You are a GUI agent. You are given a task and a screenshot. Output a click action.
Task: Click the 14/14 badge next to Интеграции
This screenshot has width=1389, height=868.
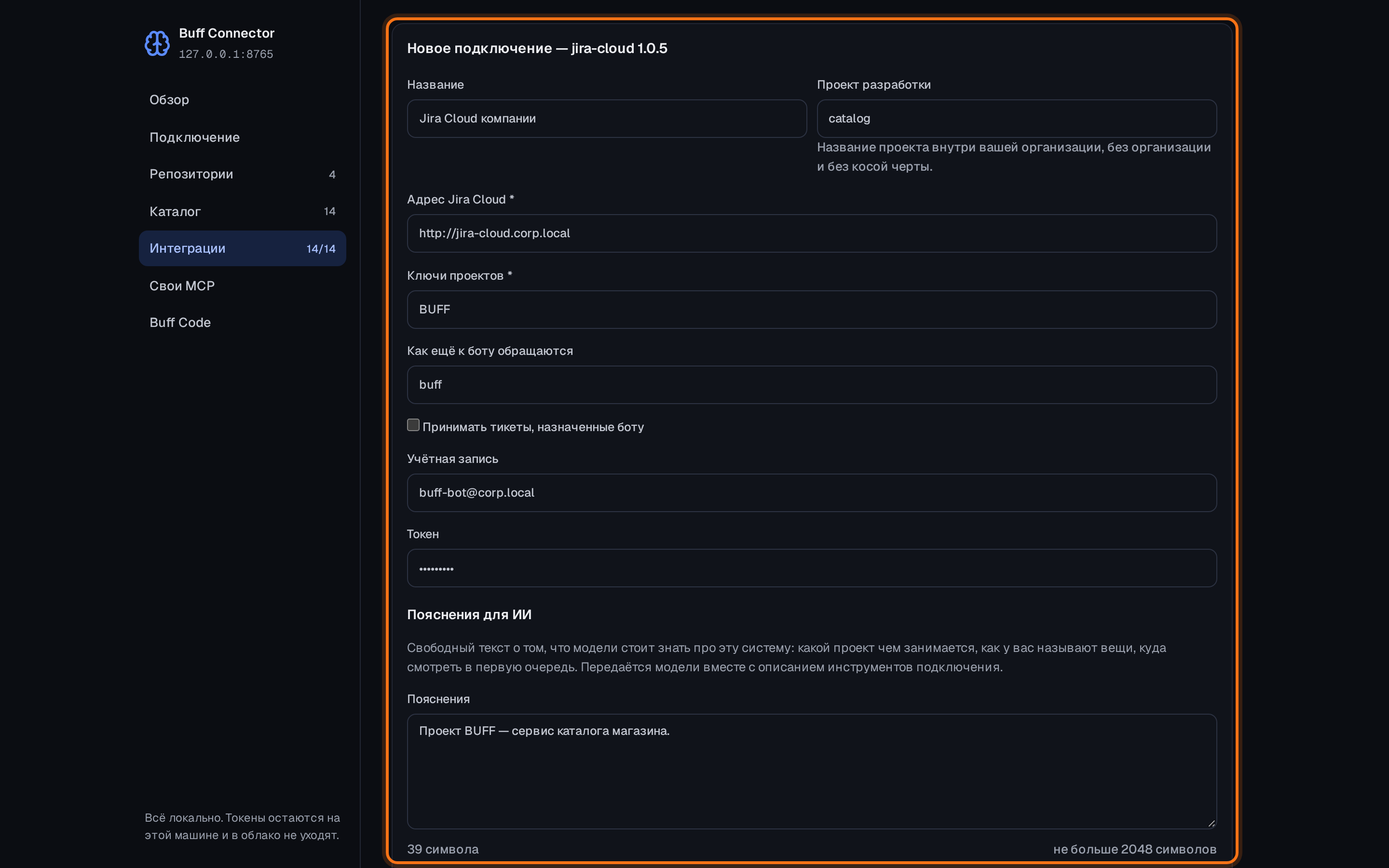click(321, 248)
